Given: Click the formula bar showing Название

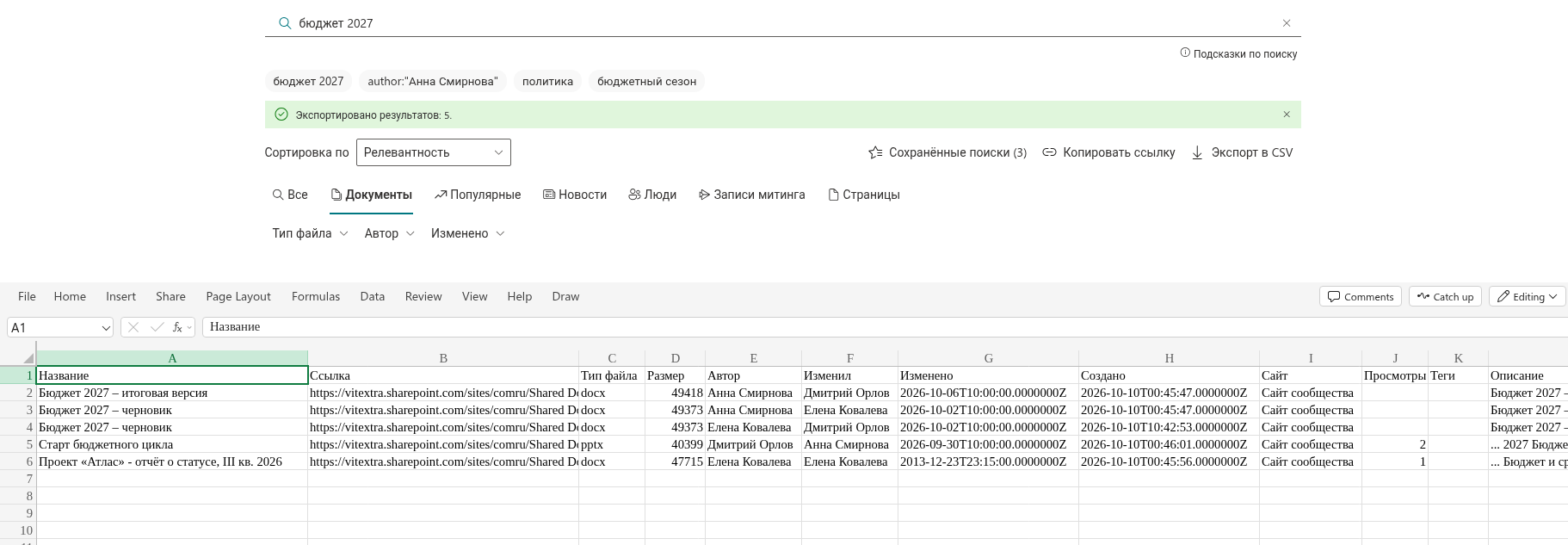Looking at the screenshot, I should 885,327.
